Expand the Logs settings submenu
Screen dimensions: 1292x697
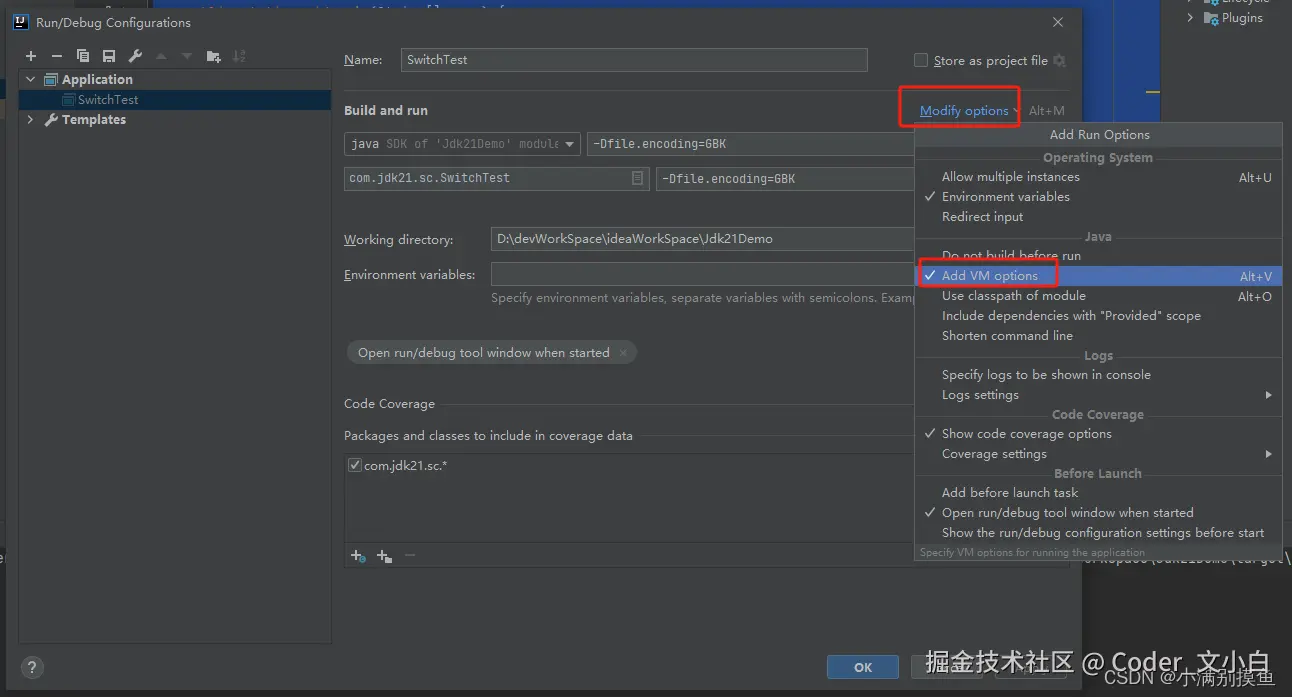click(1098, 395)
